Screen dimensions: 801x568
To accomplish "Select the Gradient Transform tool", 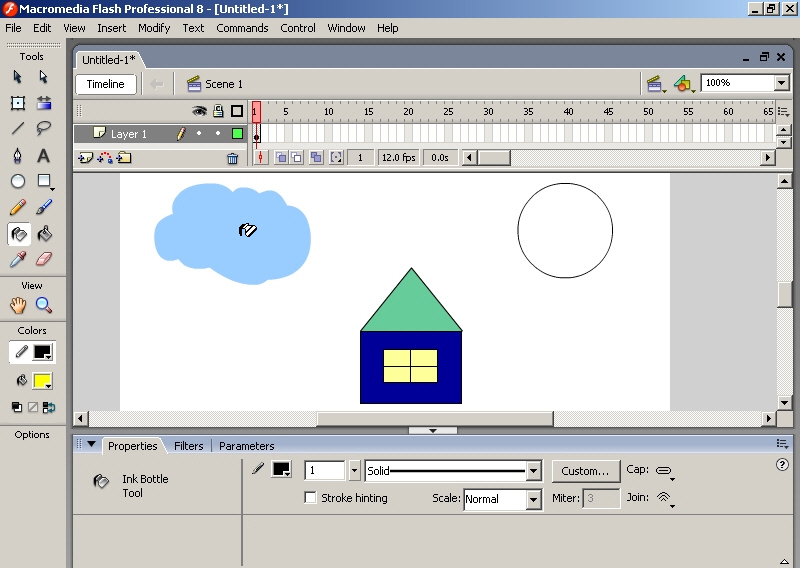I will (44, 103).
